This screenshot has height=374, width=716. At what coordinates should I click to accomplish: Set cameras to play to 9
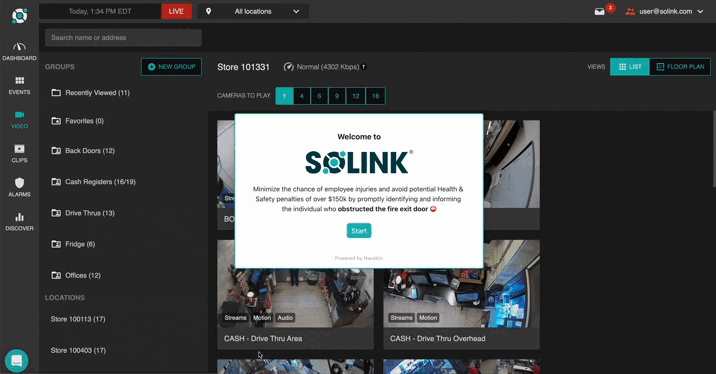click(x=337, y=96)
